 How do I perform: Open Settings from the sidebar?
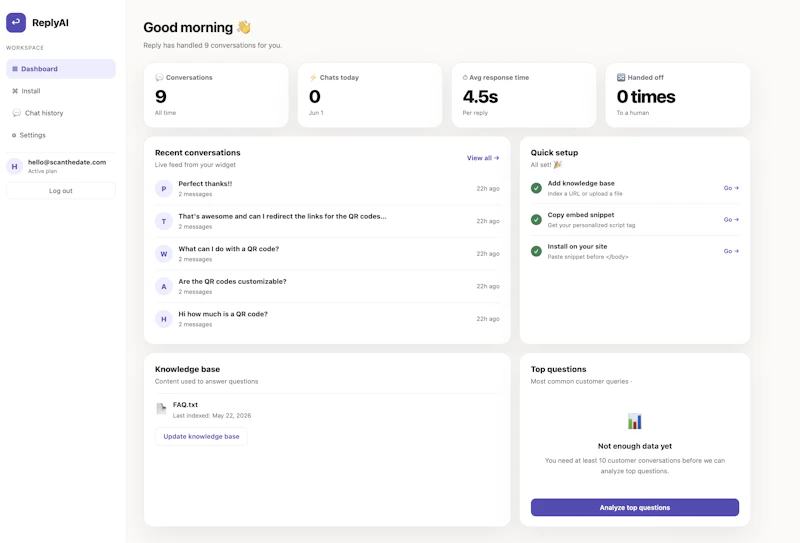[x=61, y=135]
